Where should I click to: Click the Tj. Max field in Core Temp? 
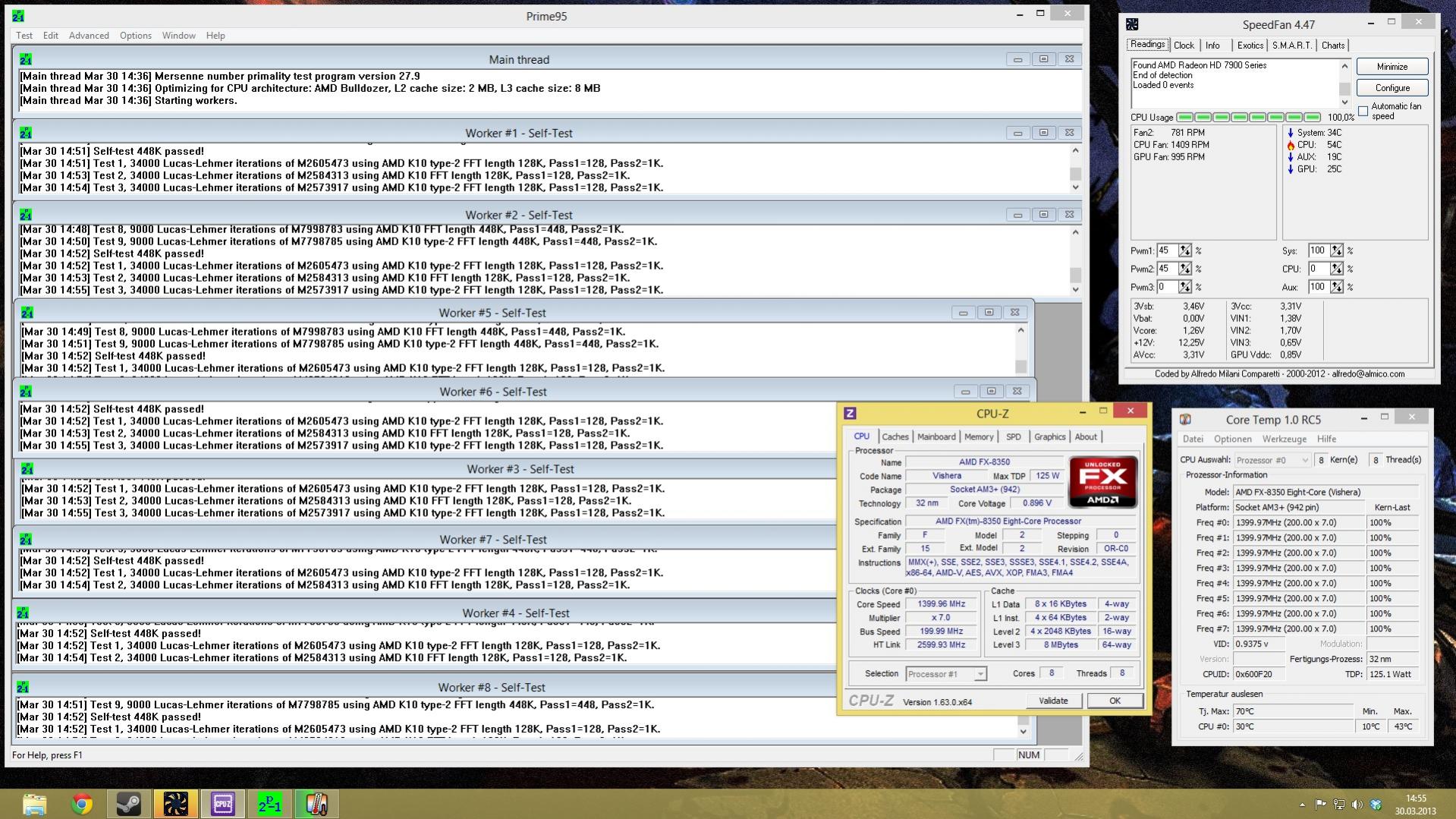[1293, 712]
